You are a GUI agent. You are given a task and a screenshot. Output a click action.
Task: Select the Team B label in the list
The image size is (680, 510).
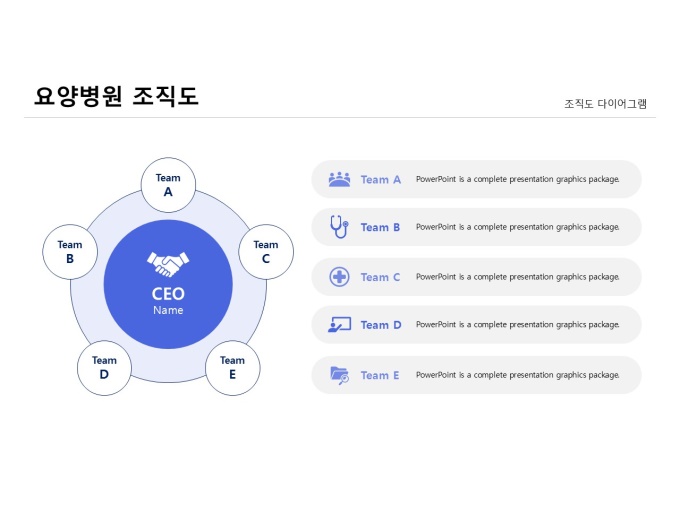(x=380, y=228)
